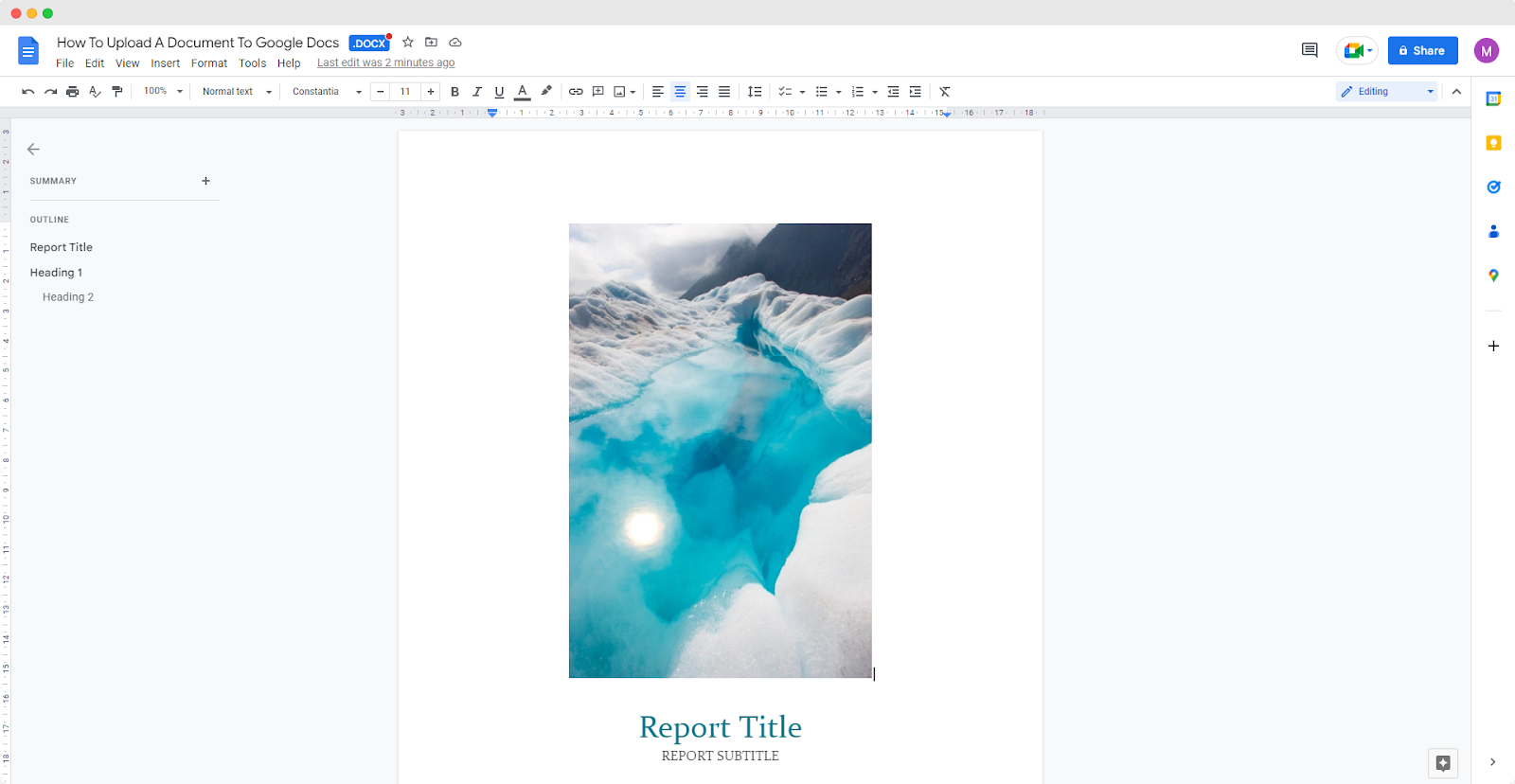The width and height of the screenshot is (1515, 784).
Task: Align text left
Action: [658, 92]
